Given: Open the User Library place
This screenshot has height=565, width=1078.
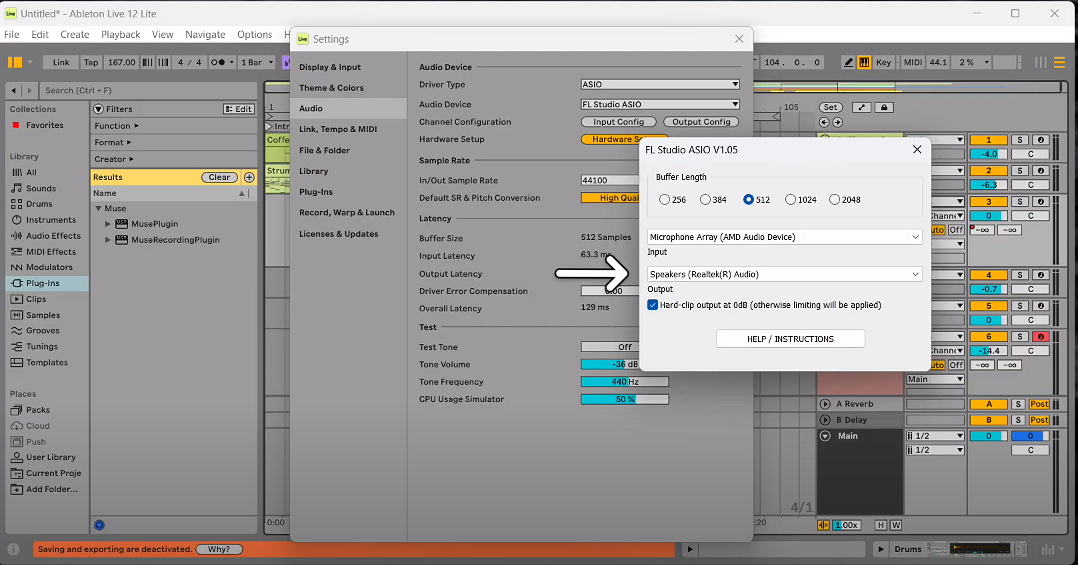Looking at the screenshot, I should click(50, 457).
